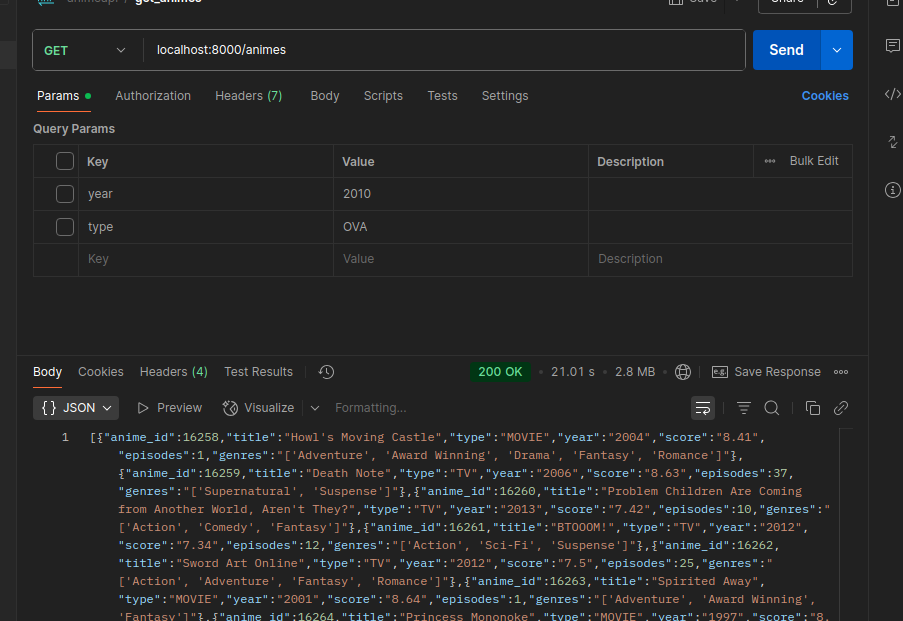
Task: Open the comments panel icon in right sidebar
Action: [892, 46]
